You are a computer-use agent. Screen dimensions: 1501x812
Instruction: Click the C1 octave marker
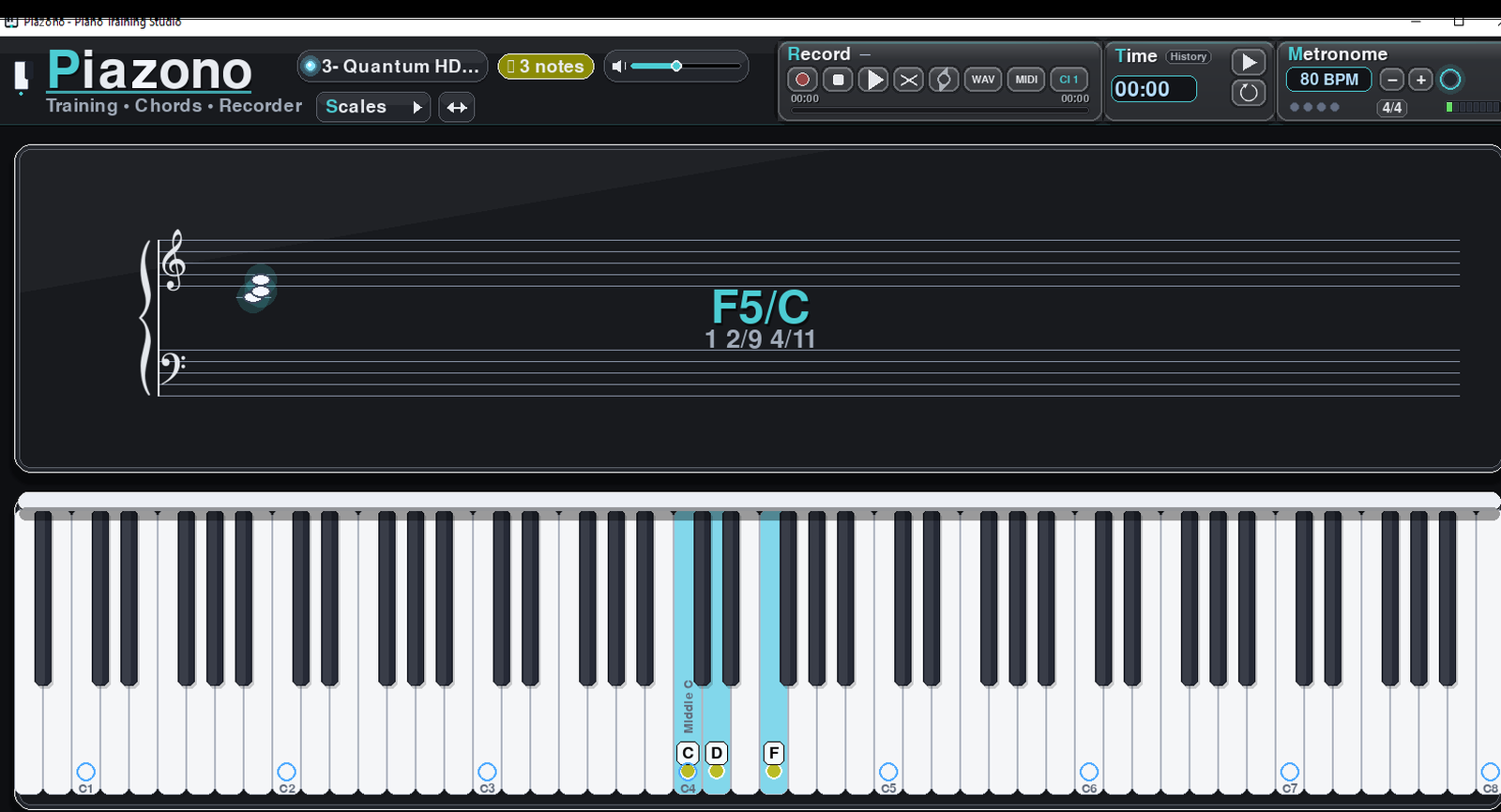[x=85, y=773]
